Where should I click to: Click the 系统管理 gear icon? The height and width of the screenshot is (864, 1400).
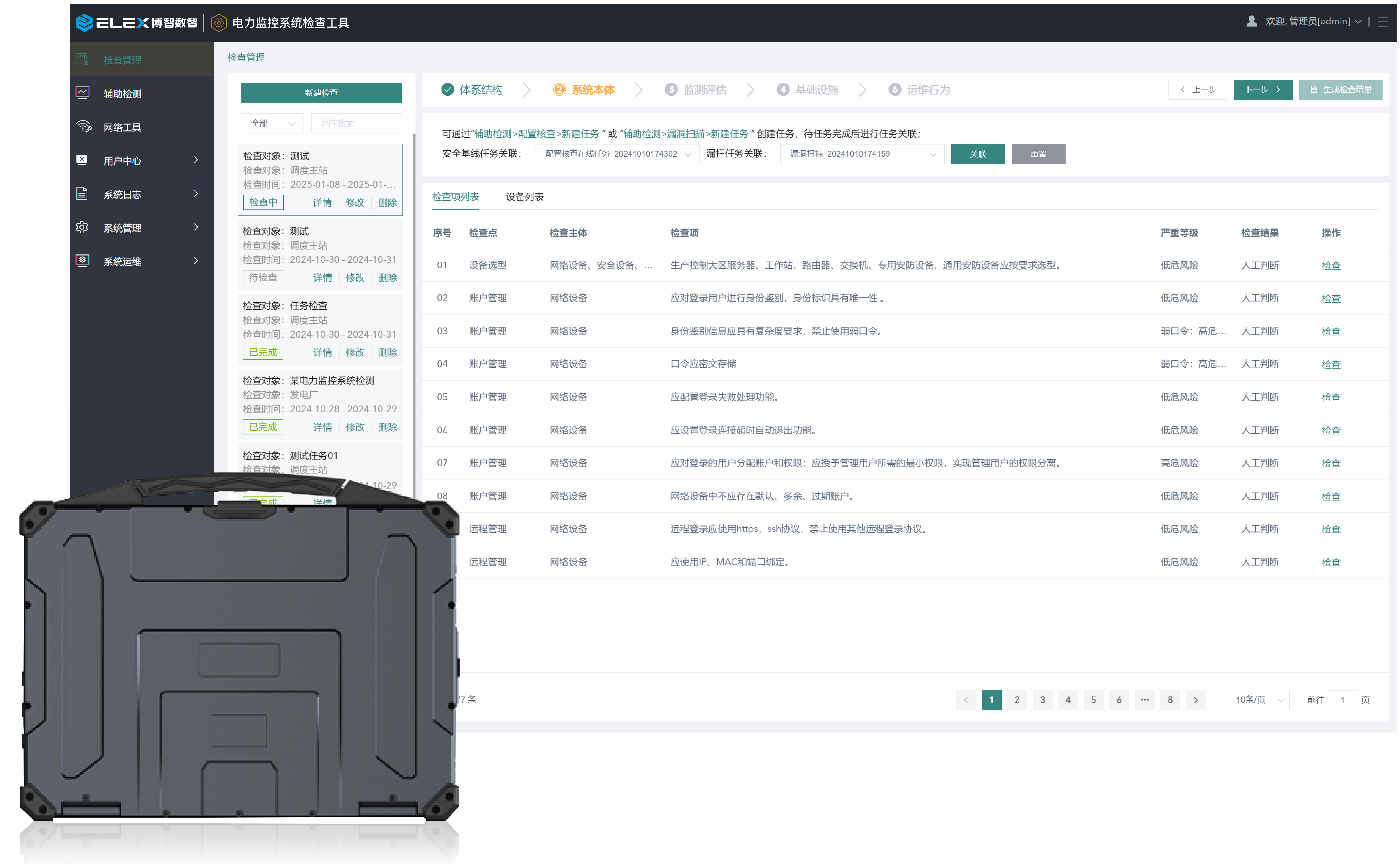click(x=82, y=227)
